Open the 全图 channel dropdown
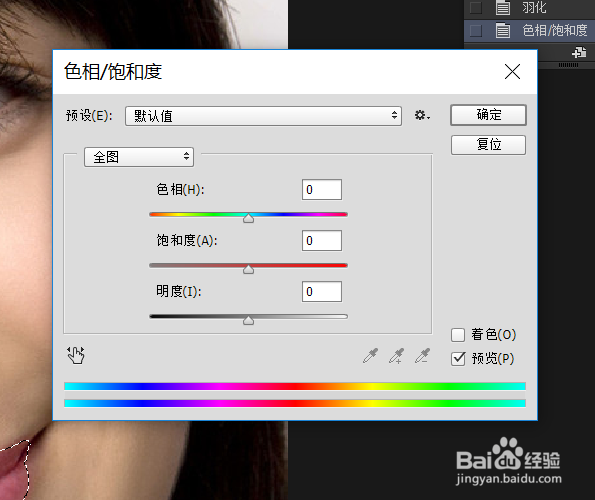The image size is (595, 500). [x=139, y=157]
